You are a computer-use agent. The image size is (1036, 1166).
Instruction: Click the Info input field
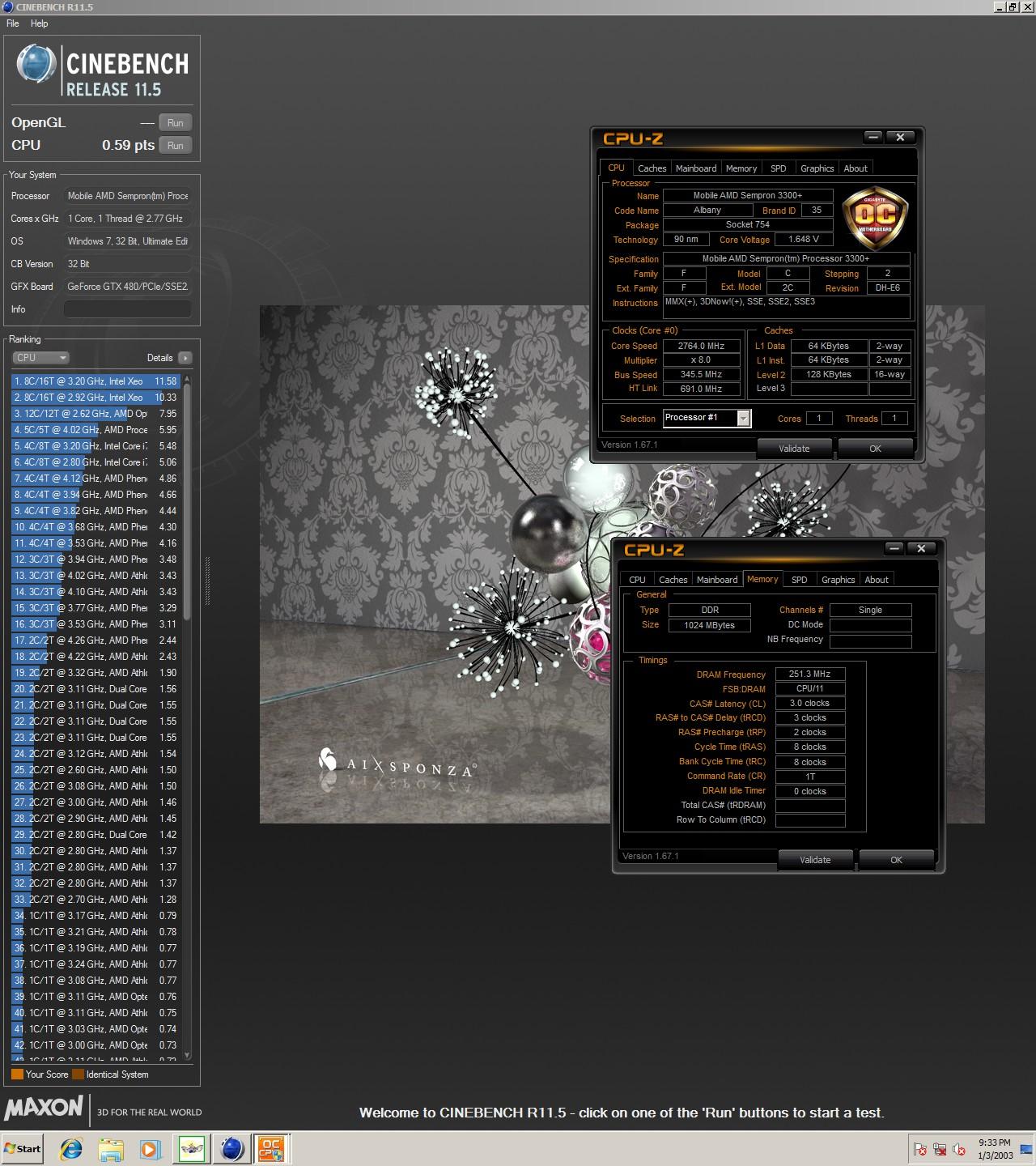tap(127, 309)
